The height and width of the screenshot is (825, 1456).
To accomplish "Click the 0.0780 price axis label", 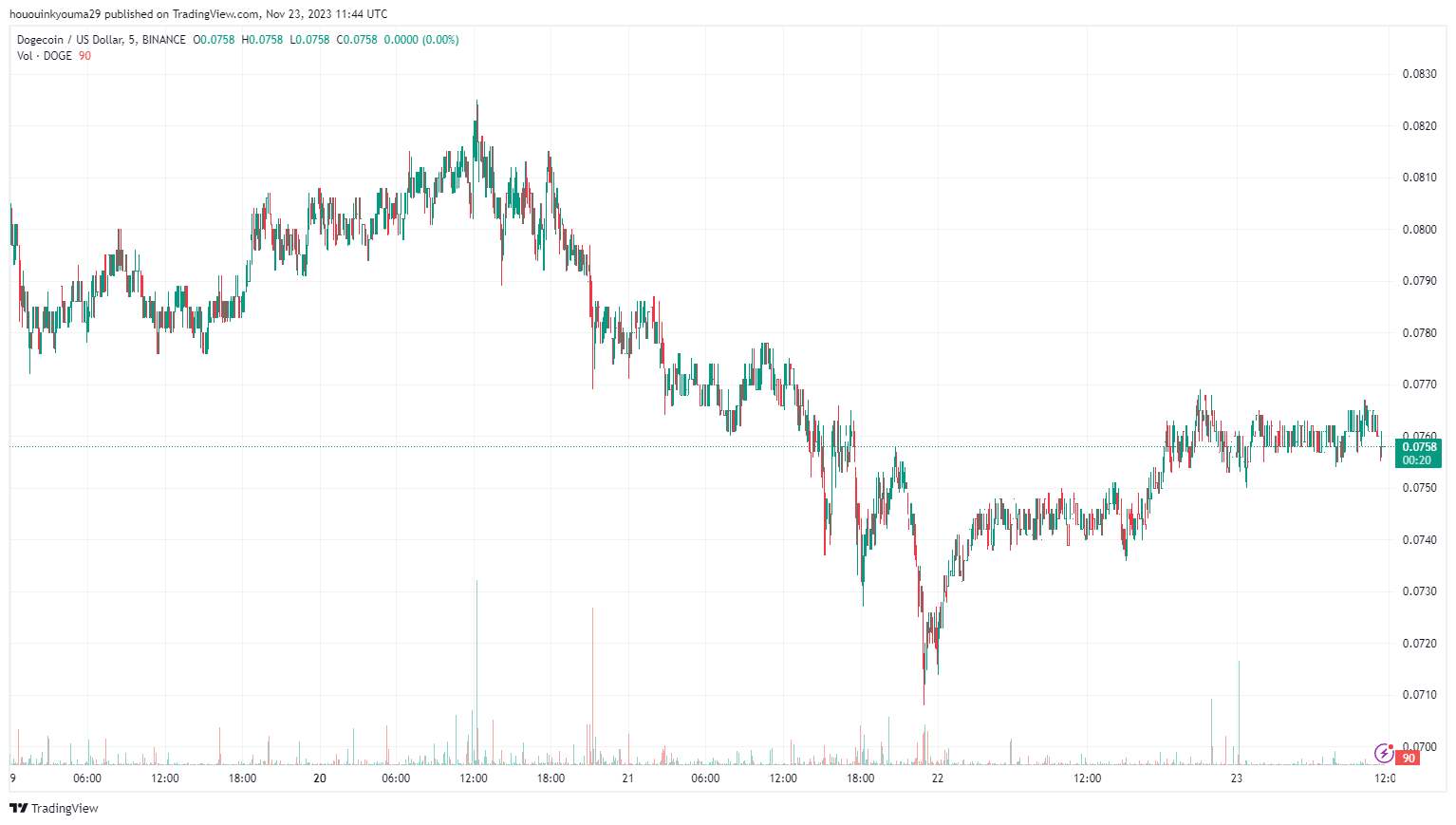I will point(1419,333).
